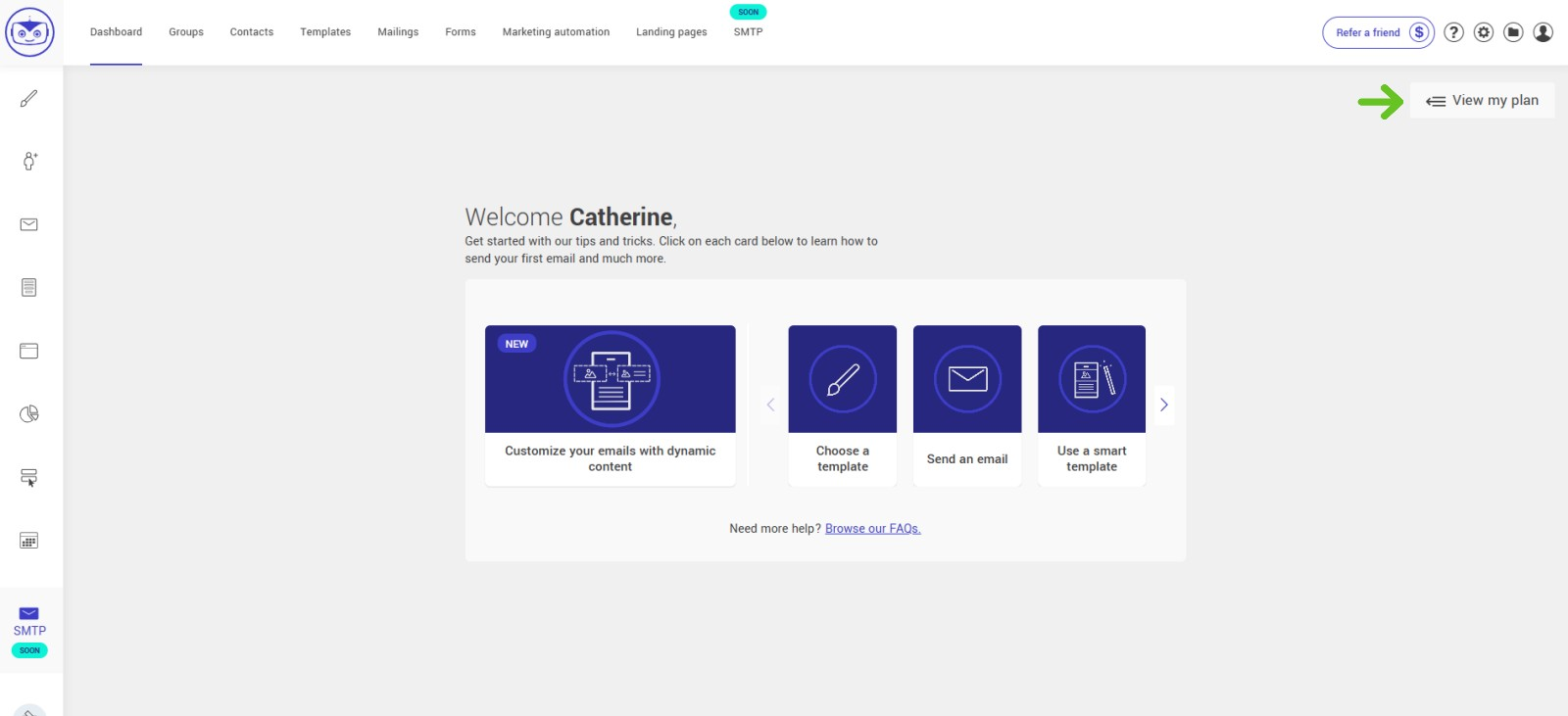This screenshot has height=716, width=1568.
Task: Click the calendar icon in left sidebar
Action: (x=29, y=541)
